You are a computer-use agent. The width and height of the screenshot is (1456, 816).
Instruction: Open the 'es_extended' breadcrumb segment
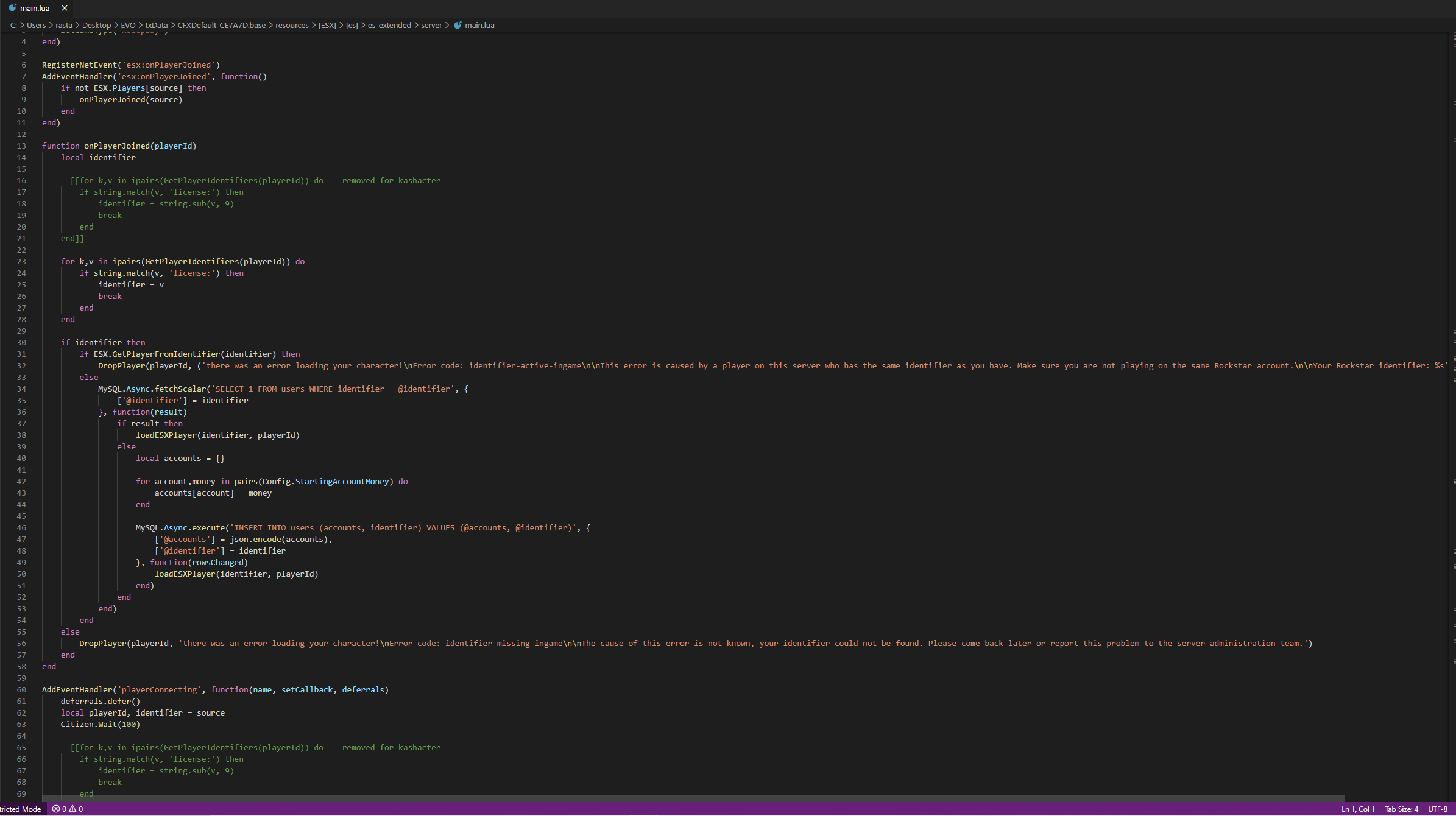pyautogui.click(x=389, y=25)
